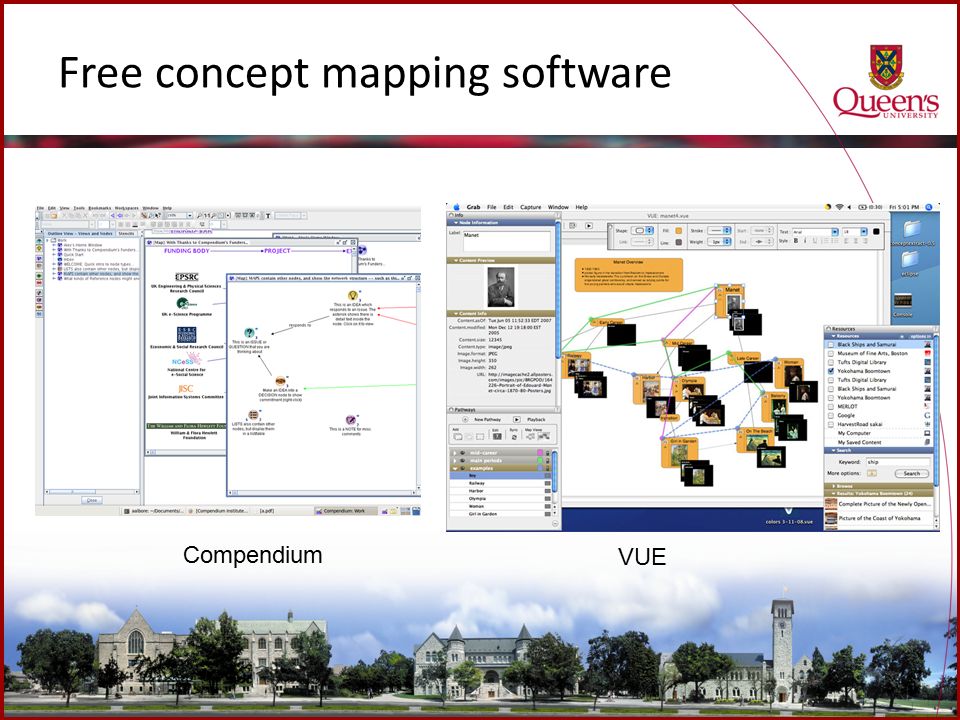Open the Grab menu

pos(473,208)
